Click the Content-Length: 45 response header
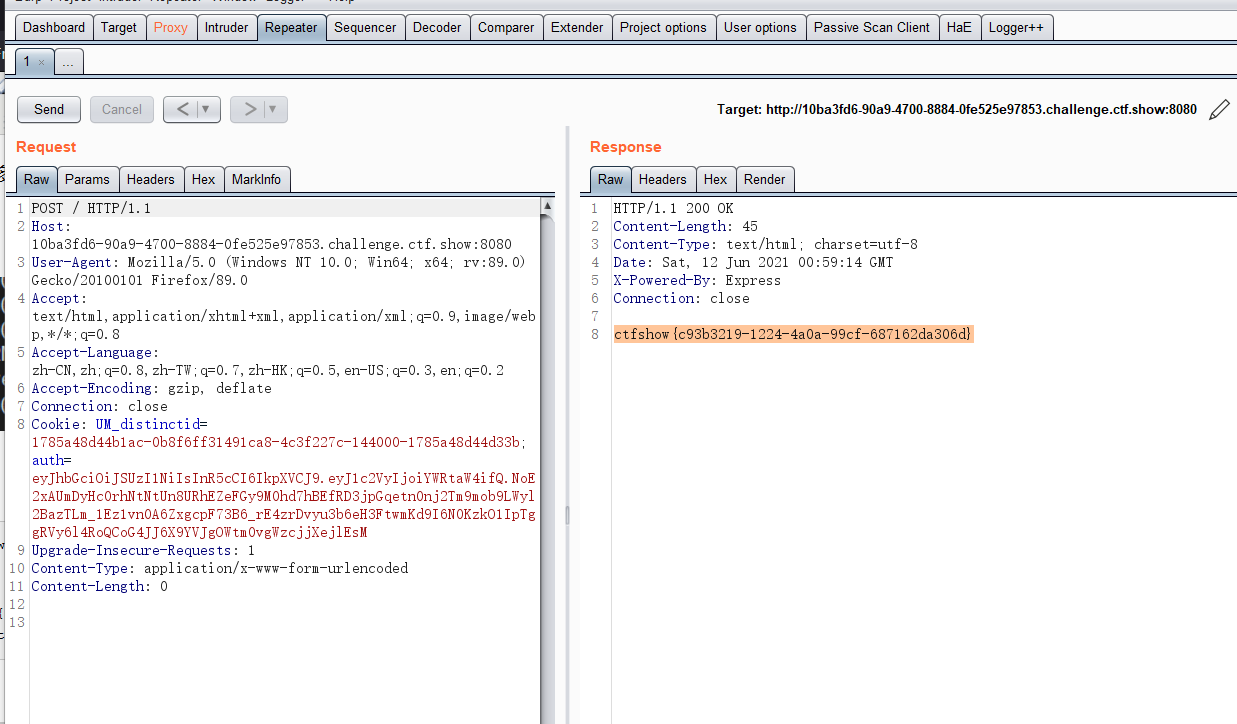1237x724 pixels. (685, 226)
